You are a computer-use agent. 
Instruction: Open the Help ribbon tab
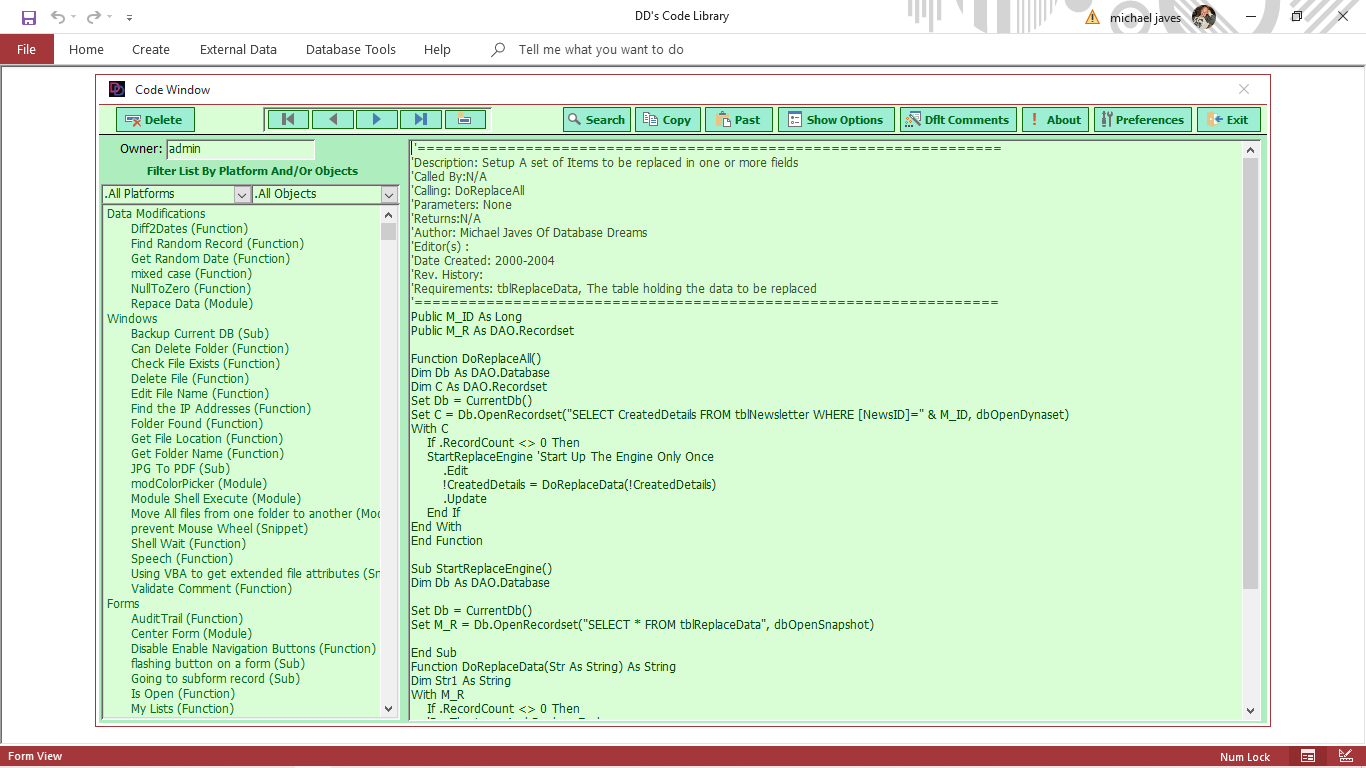[437, 49]
